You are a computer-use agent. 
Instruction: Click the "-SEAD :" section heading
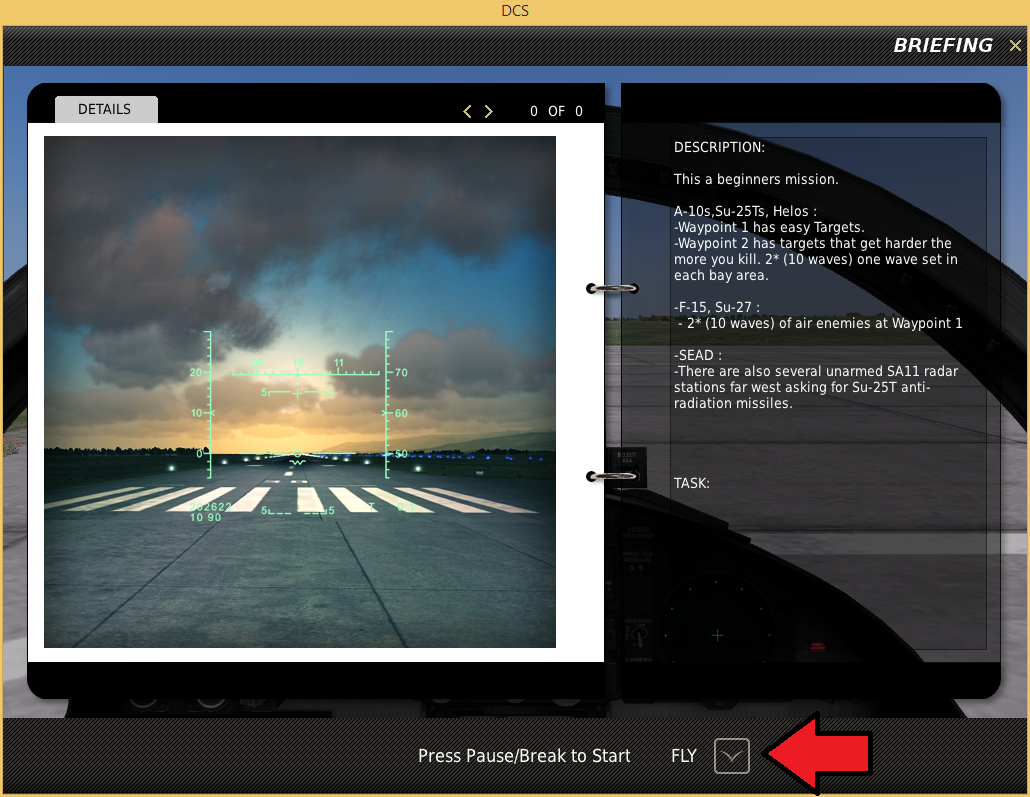[x=697, y=355]
